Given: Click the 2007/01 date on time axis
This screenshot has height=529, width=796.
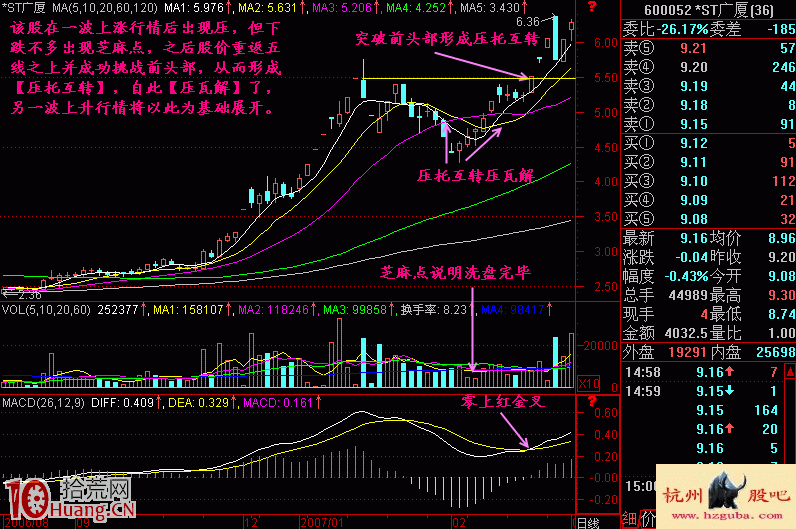Looking at the screenshot, I should tap(322, 523).
